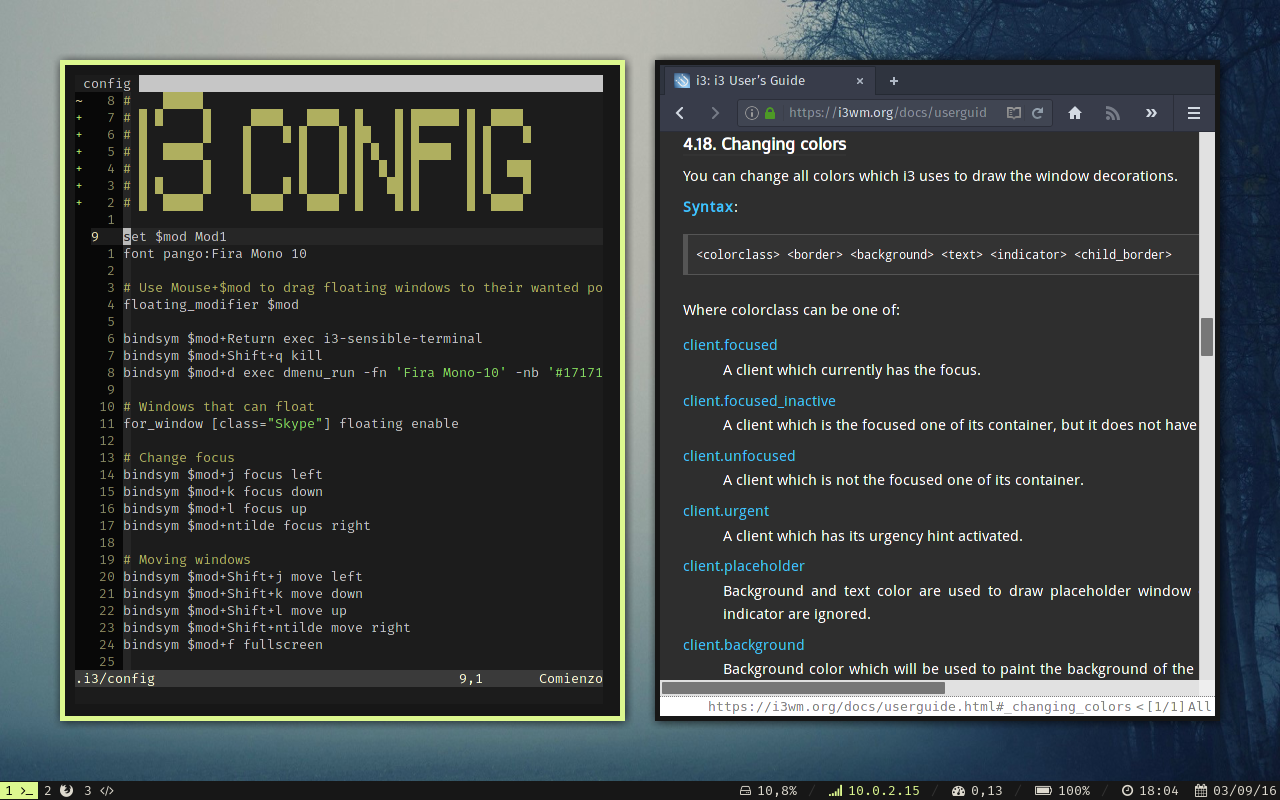Reload the i3 User's Guide page

point(1038,113)
